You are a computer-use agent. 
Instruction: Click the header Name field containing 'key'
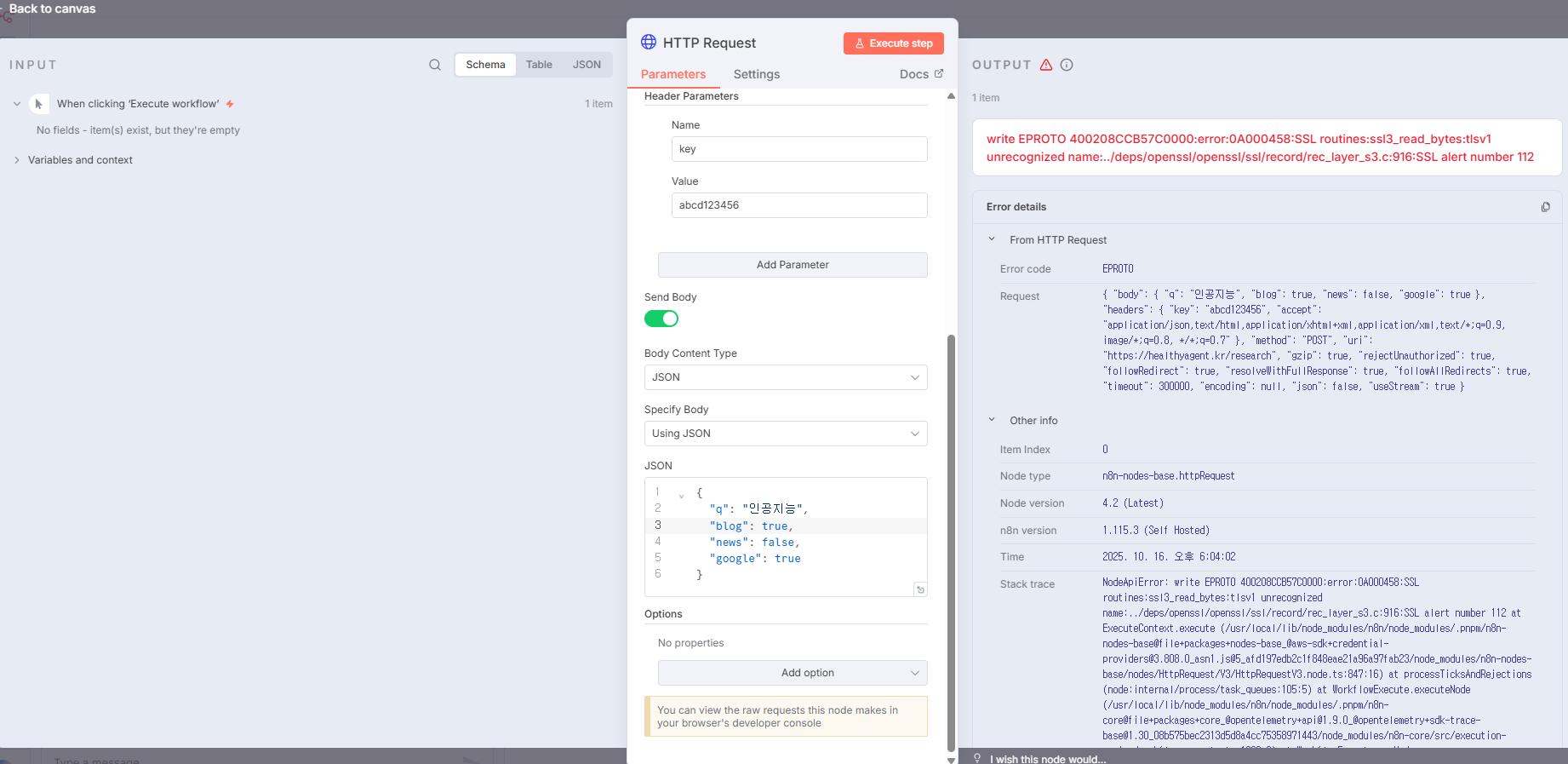click(x=799, y=149)
